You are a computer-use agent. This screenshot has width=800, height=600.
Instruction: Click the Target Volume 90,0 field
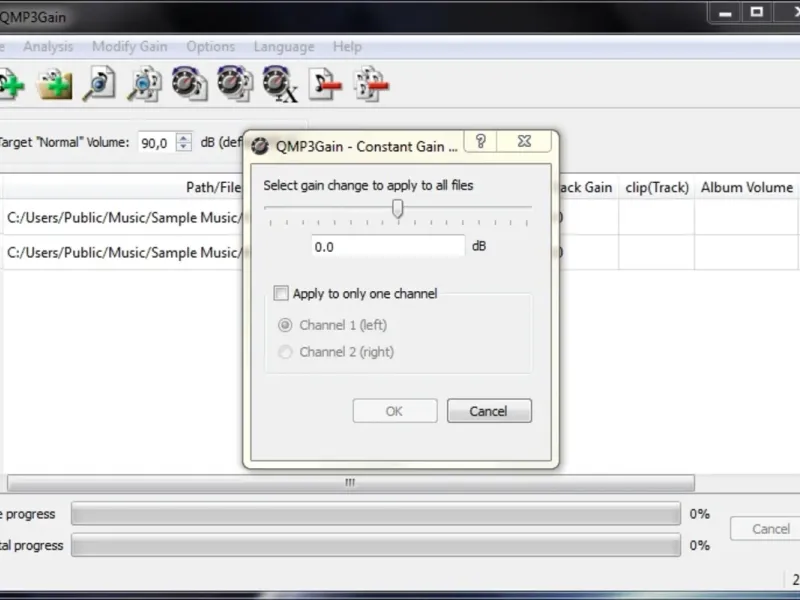[x=157, y=142]
